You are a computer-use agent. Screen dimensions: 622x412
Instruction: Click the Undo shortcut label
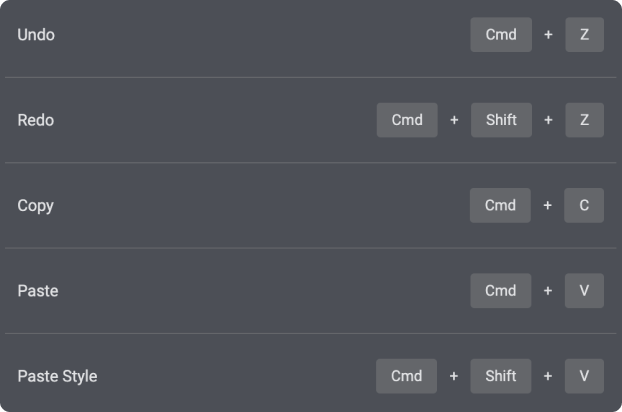point(36,35)
